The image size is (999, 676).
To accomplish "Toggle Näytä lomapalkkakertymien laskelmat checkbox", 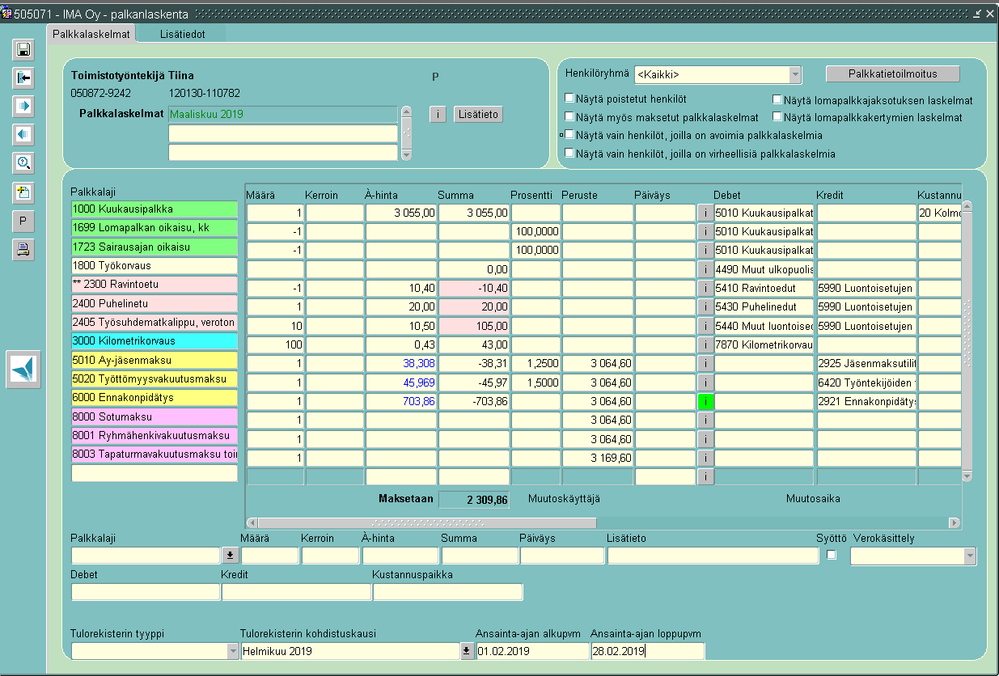I will 777,117.
